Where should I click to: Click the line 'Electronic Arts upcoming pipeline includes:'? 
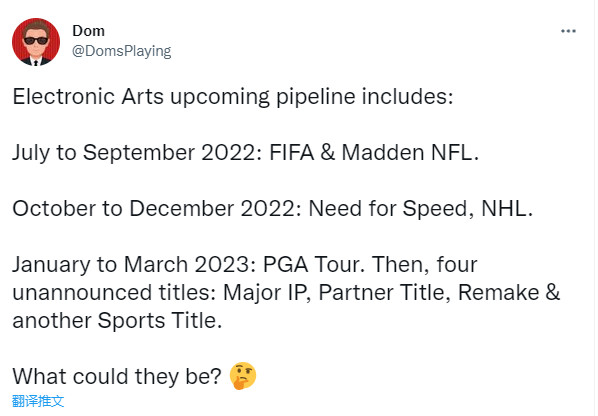233,97
